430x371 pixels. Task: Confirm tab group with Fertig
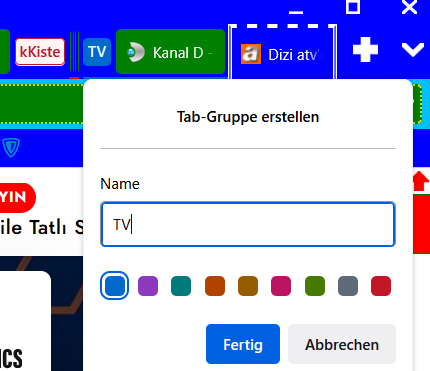pos(243,344)
